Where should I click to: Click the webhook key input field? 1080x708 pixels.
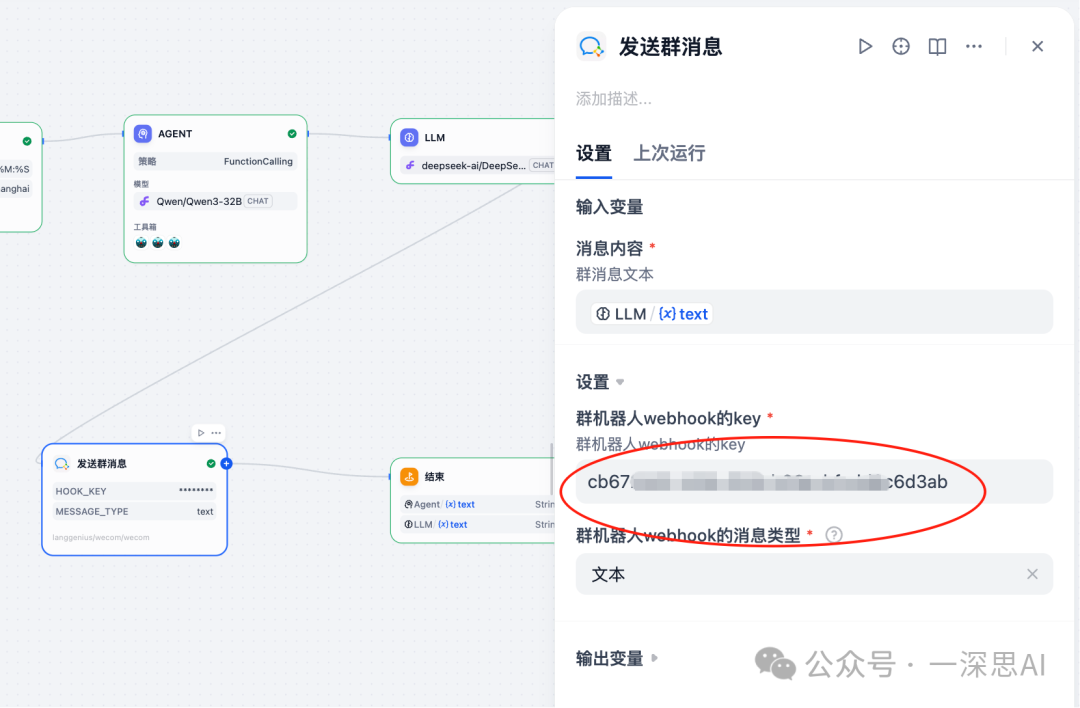(x=814, y=481)
